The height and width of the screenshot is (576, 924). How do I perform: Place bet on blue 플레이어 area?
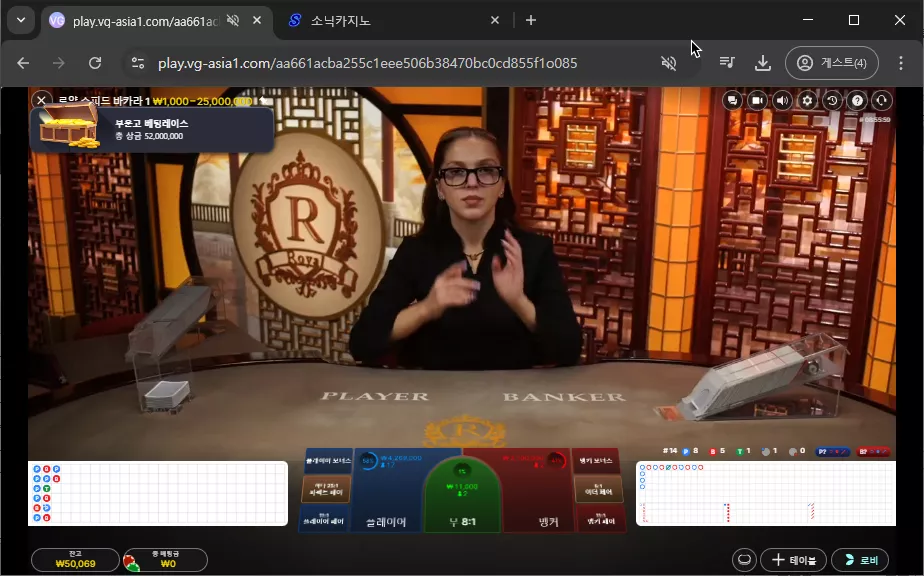click(389, 491)
